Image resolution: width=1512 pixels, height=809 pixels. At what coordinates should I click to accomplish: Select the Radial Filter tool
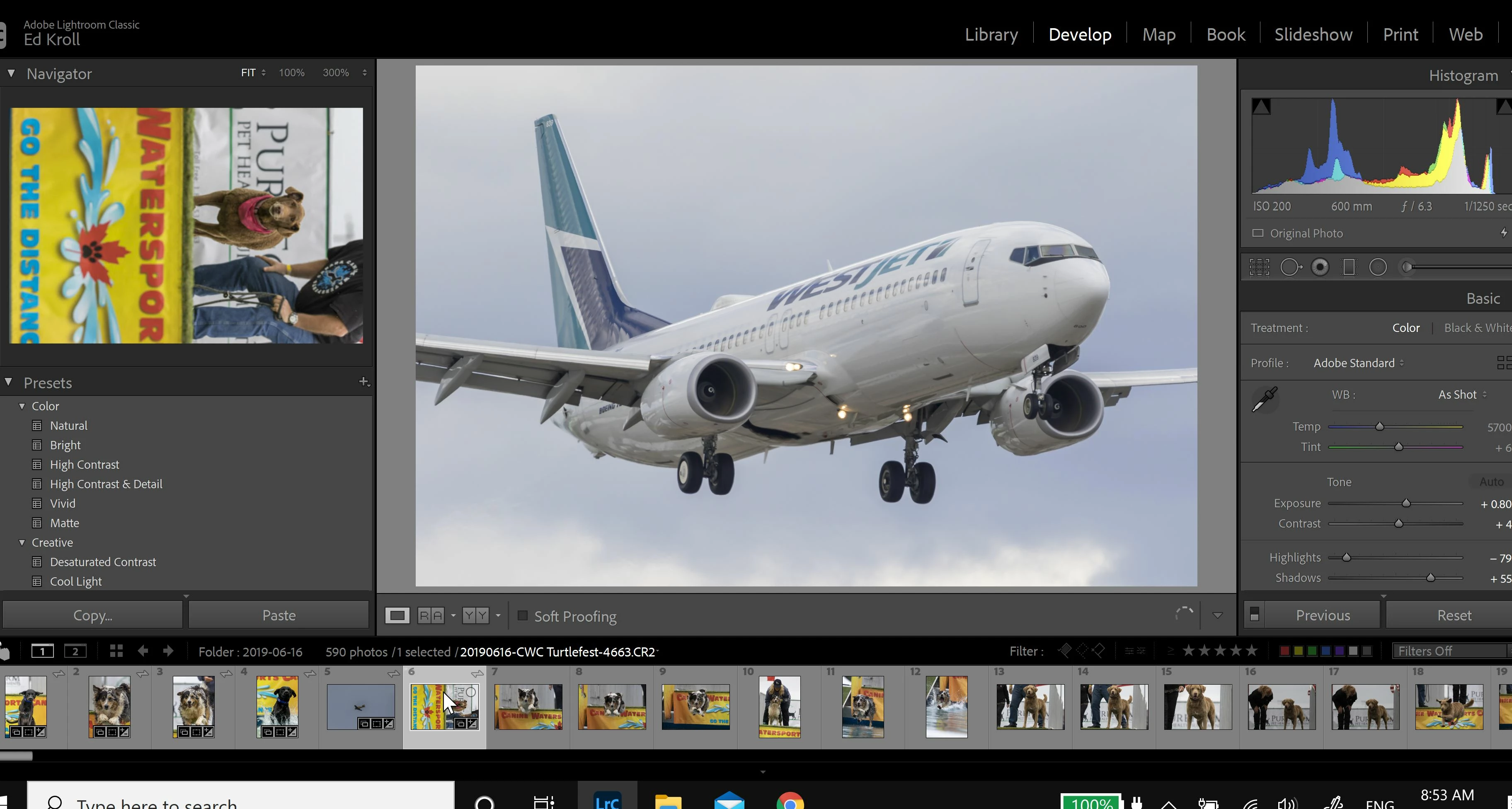pos(1378,267)
